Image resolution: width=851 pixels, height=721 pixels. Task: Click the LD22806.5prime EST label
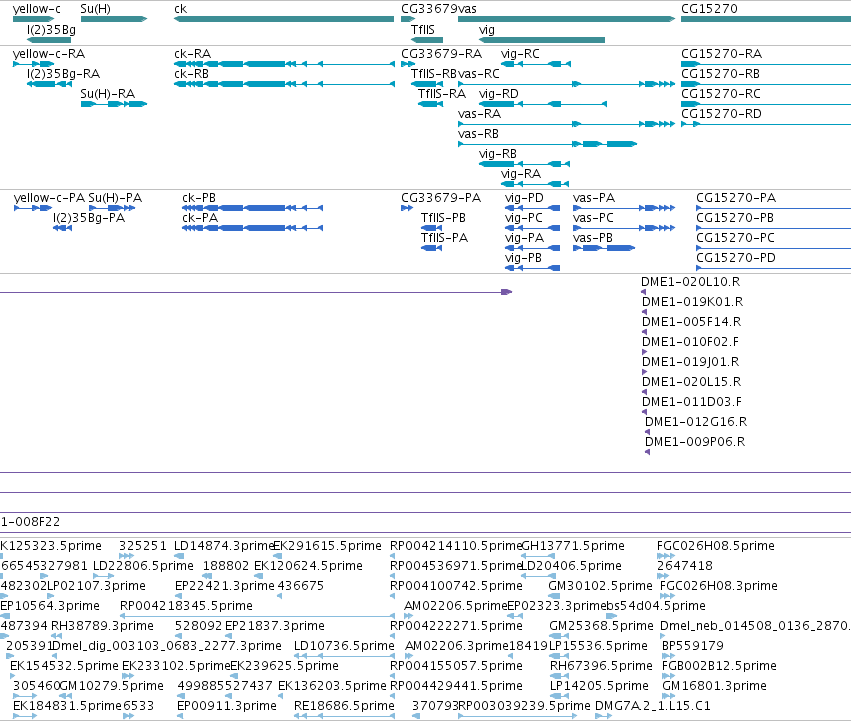tap(143, 566)
